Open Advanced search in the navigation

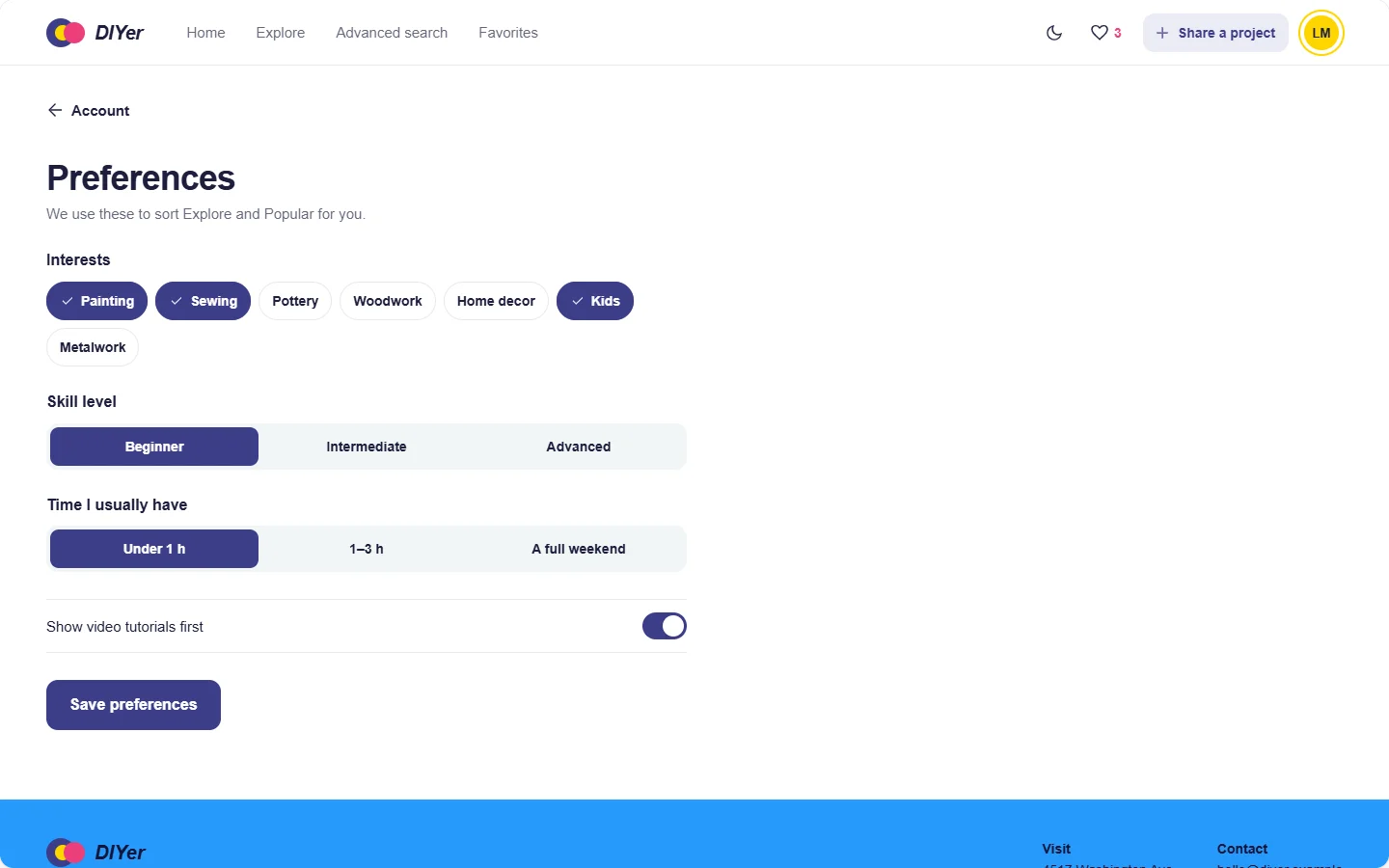click(392, 33)
